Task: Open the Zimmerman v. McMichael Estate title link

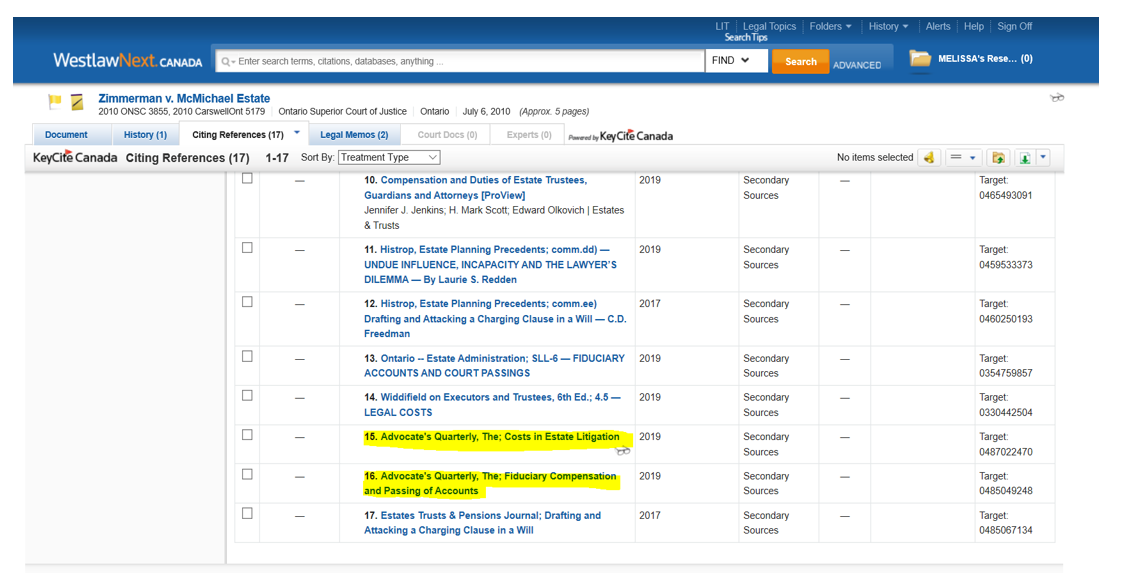Action: [x=185, y=98]
